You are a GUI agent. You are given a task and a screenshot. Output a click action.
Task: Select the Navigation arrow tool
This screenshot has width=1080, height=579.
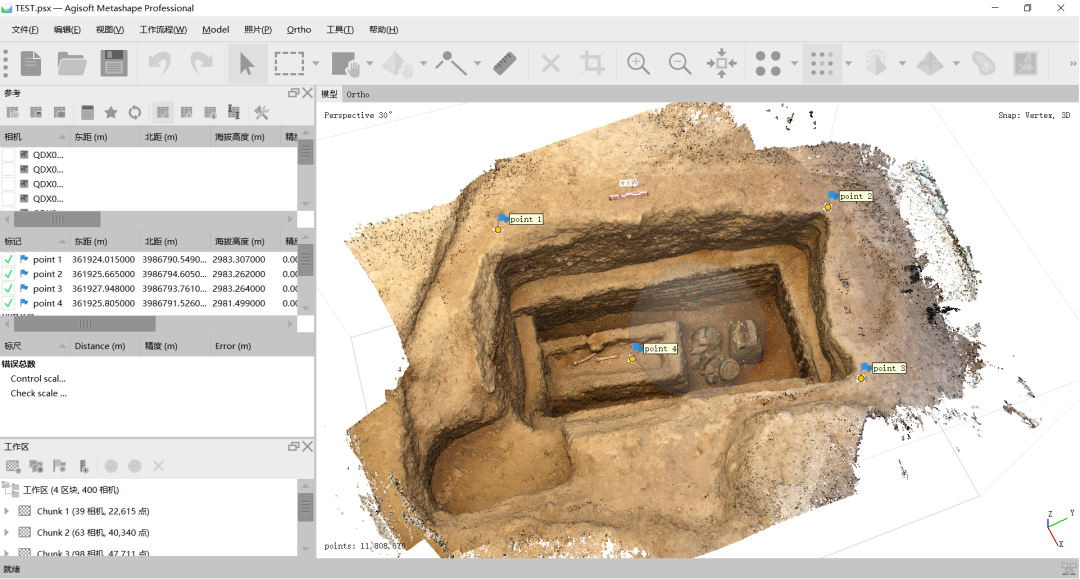(x=247, y=63)
